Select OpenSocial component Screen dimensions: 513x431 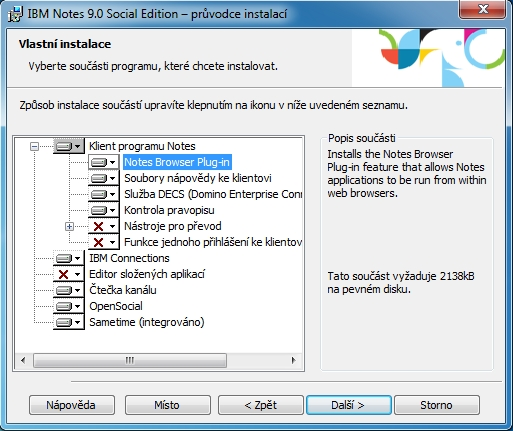click(x=116, y=306)
